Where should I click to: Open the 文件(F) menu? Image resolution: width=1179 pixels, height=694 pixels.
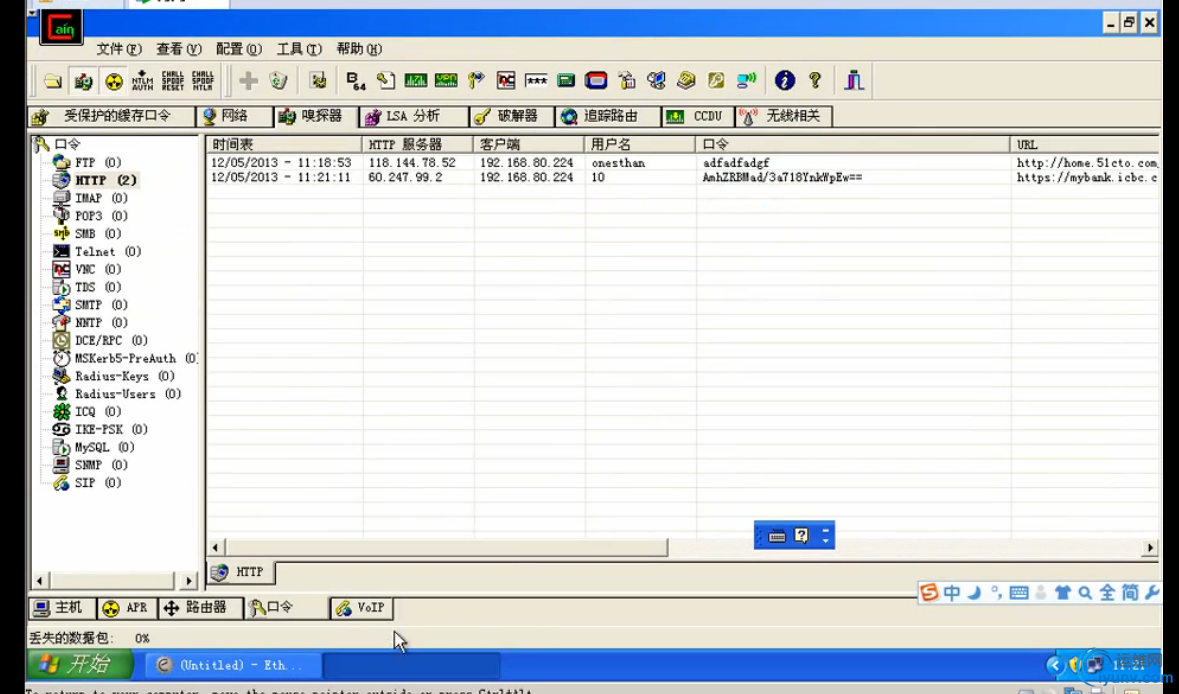[118, 49]
